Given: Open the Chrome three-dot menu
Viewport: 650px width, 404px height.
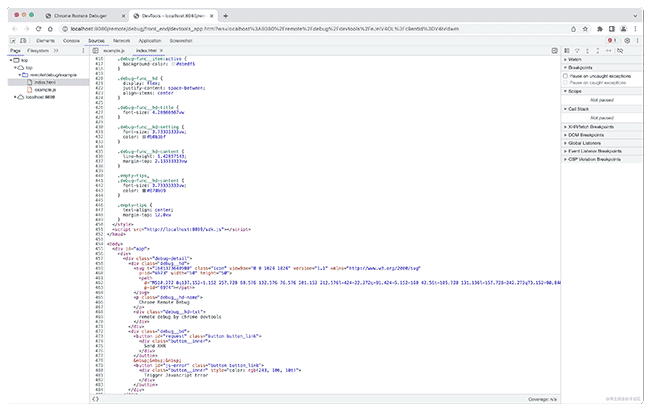Looking at the screenshot, I should click(x=635, y=29).
